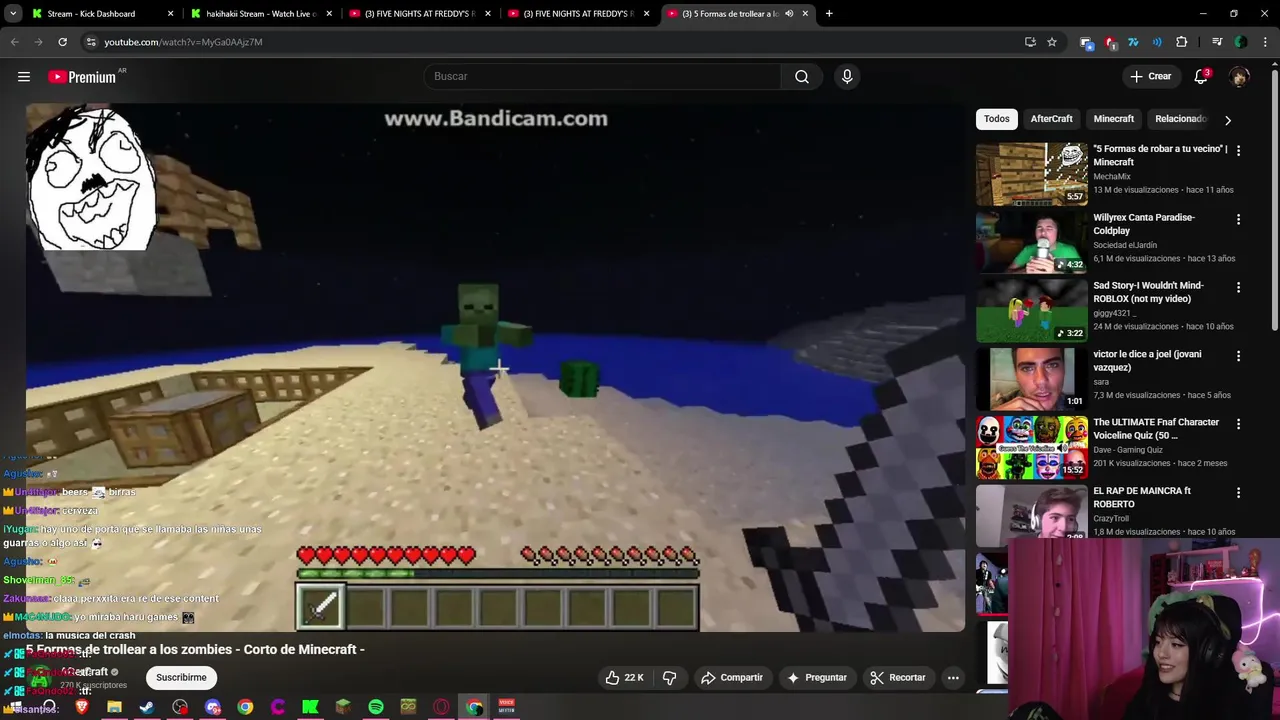Image resolution: width=1280 pixels, height=720 pixels.
Task: Click the page vertical scrollbar
Action: click(x=1275, y=200)
